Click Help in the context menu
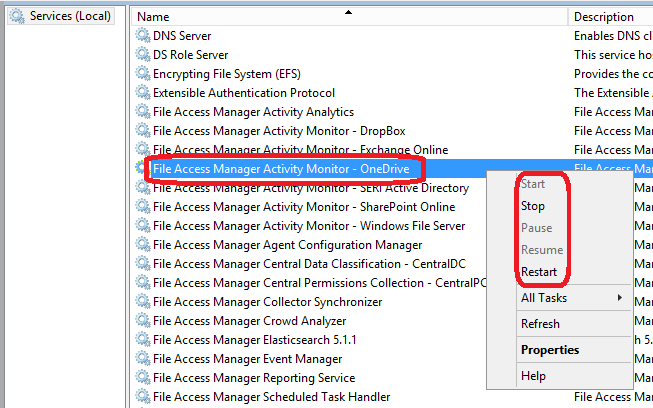653x408 pixels. [x=533, y=376]
